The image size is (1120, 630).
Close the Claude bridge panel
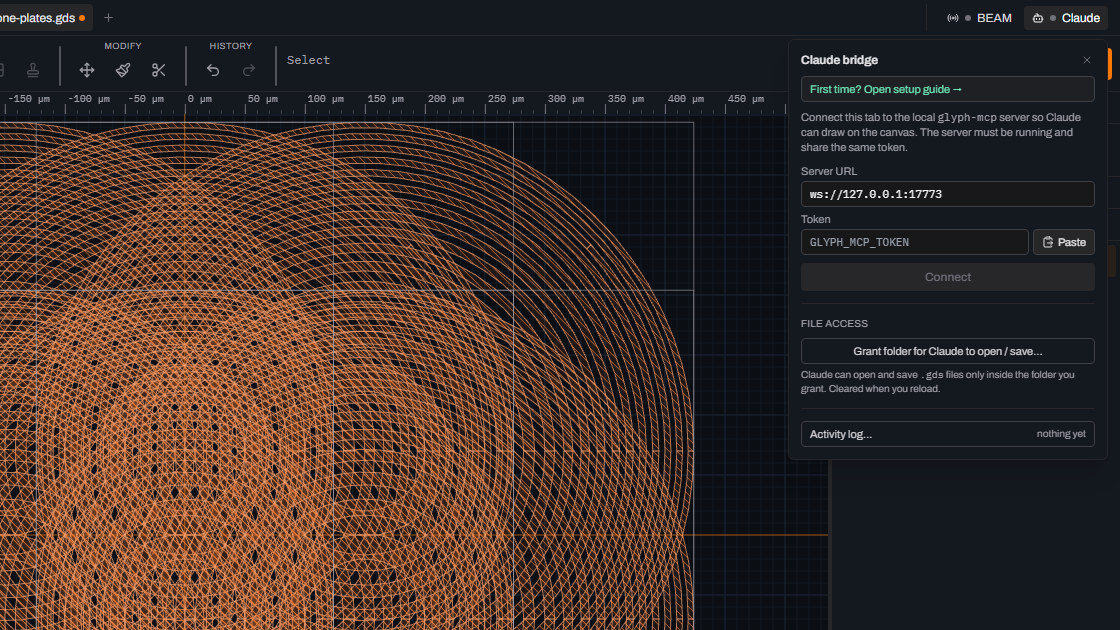click(1086, 60)
